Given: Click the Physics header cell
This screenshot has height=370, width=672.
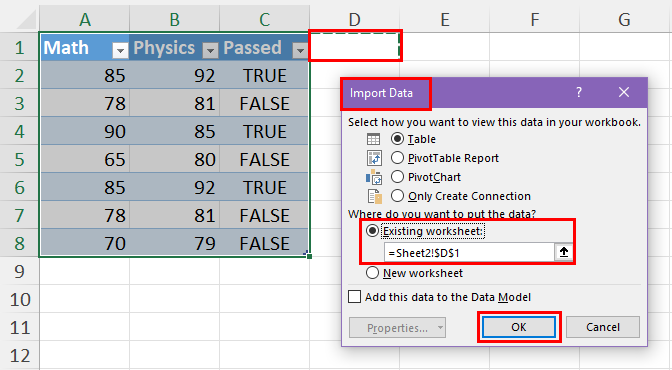Looking at the screenshot, I should [174, 47].
